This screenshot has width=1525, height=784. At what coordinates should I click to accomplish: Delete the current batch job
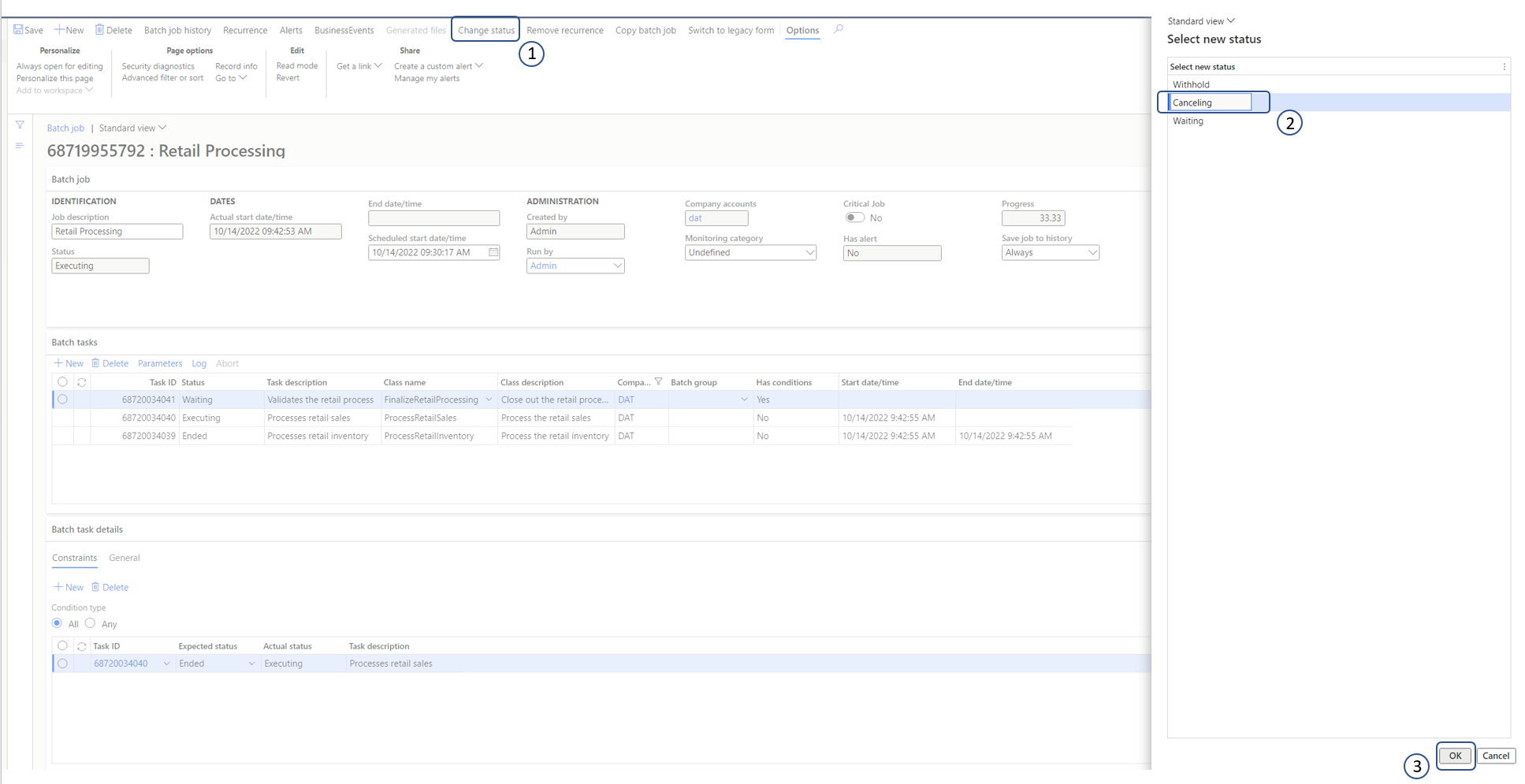pyautogui.click(x=113, y=29)
